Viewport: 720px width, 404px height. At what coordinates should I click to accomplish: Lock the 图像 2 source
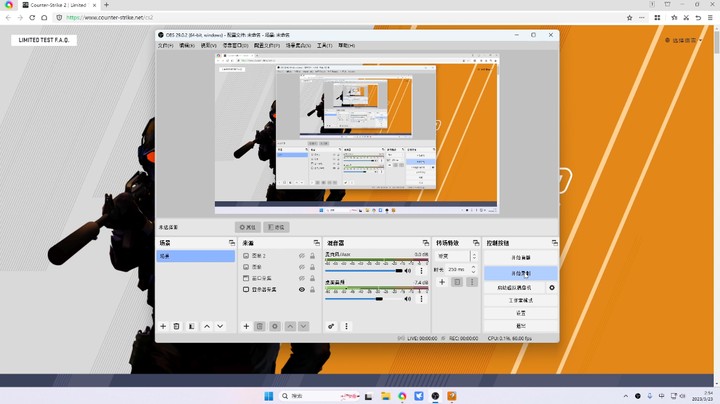pyautogui.click(x=312, y=256)
